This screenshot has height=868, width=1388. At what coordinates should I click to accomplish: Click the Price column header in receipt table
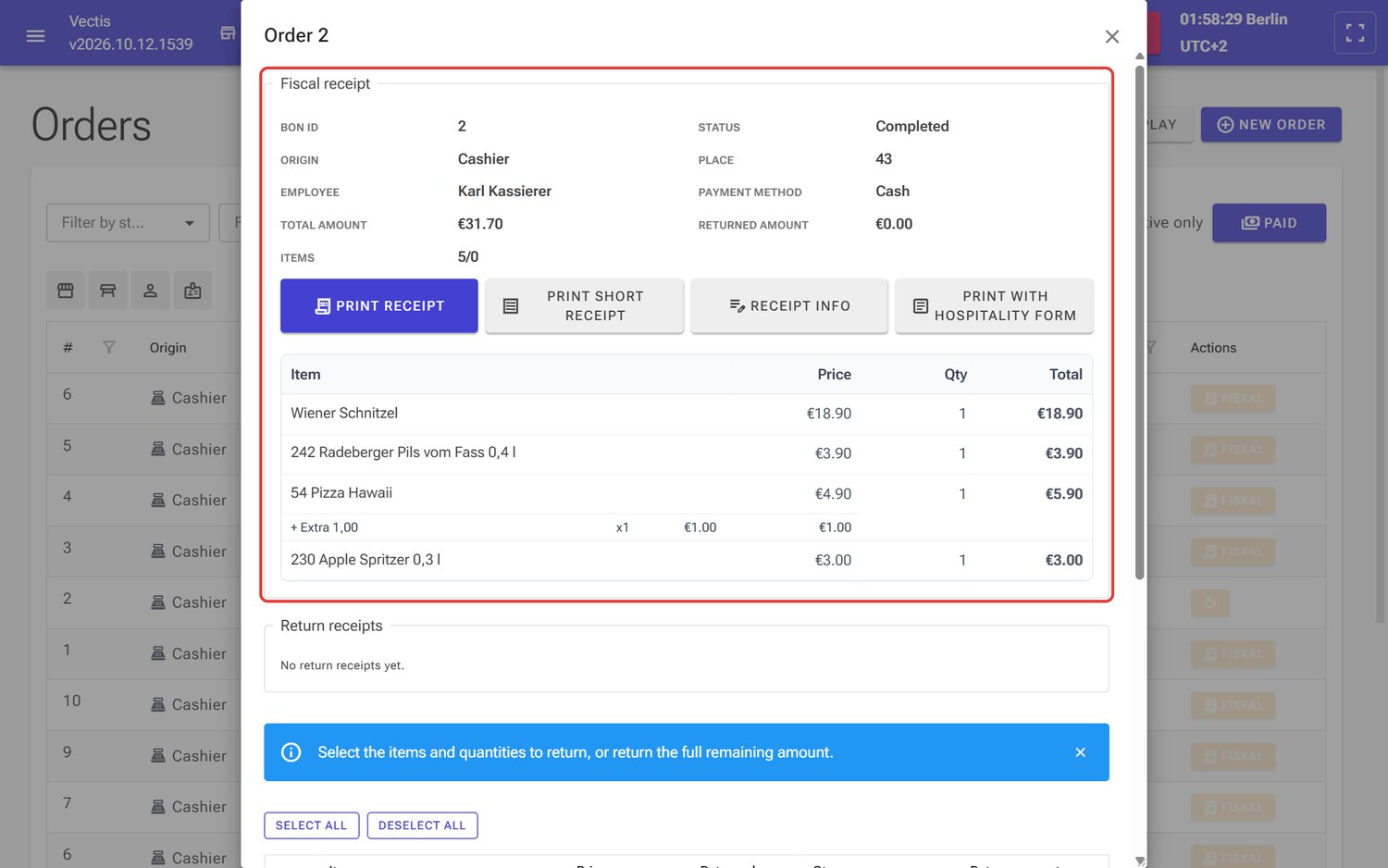click(x=834, y=375)
